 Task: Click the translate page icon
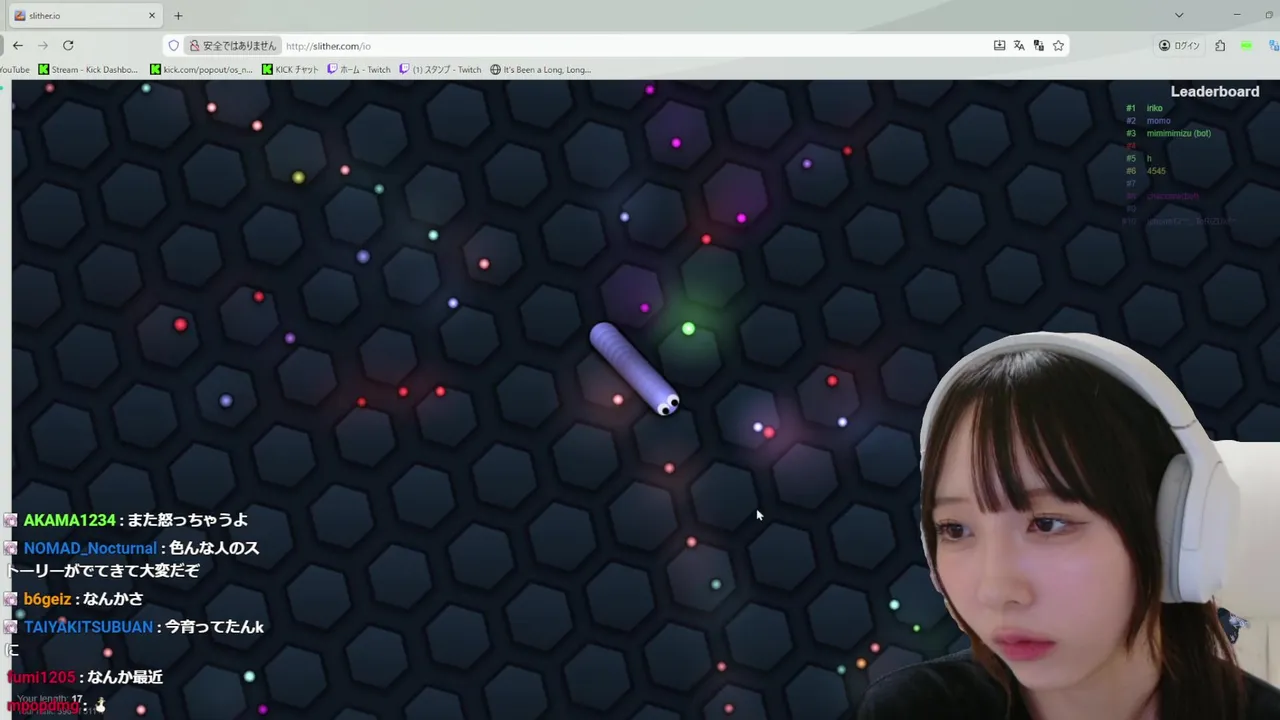point(1019,45)
